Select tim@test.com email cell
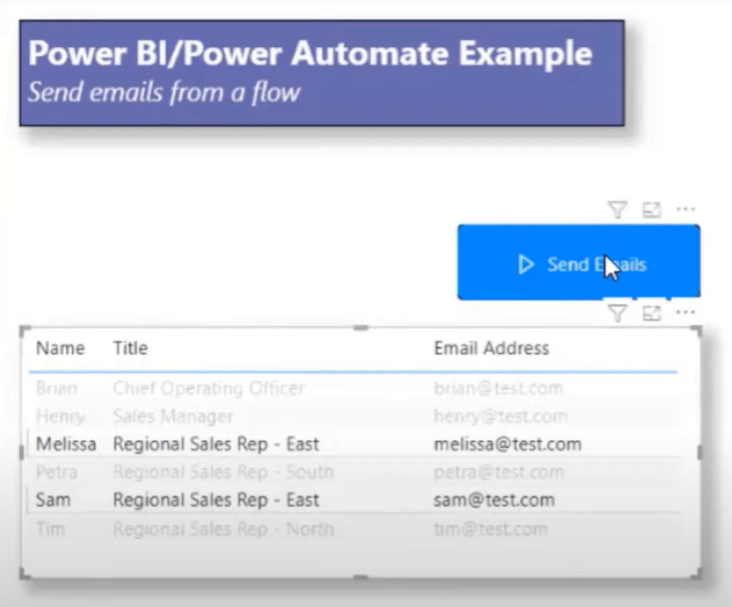Image resolution: width=732 pixels, height=607 pixels. (x=491, y=529)
